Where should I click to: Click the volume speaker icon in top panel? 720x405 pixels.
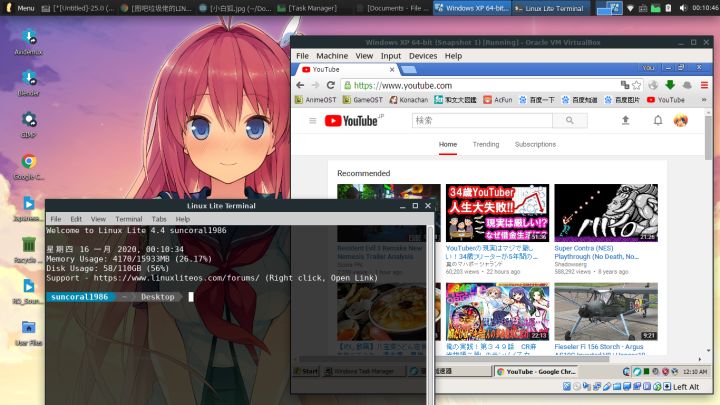click(683, 8)
